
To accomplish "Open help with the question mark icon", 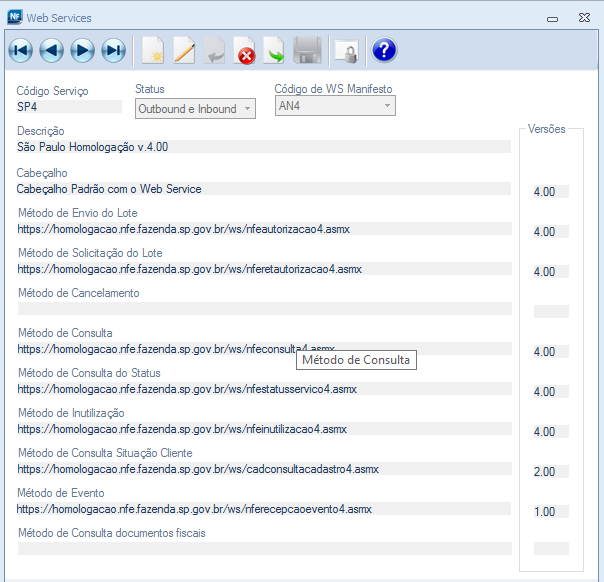I will pos(384,50).
